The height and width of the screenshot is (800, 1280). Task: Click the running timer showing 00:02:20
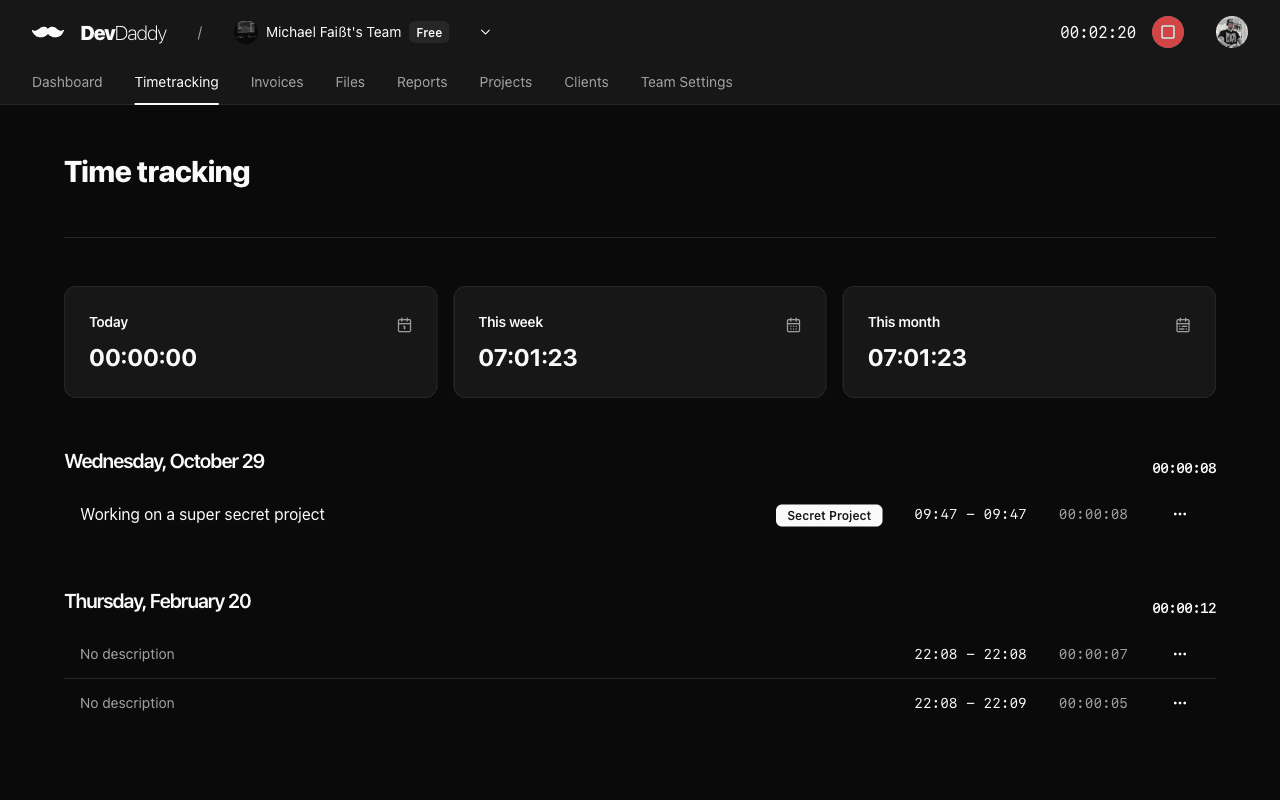click(1097, 32)
